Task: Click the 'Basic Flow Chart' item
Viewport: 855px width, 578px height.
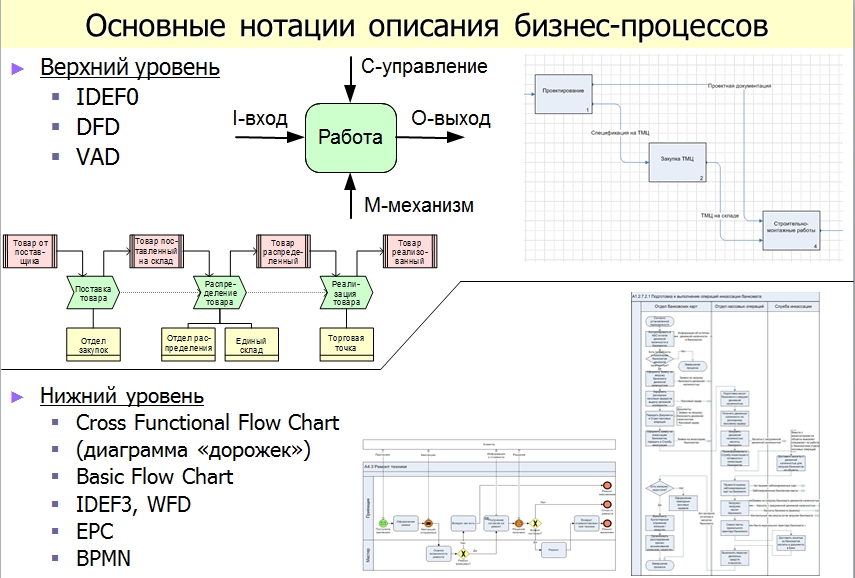Action: 155,477
